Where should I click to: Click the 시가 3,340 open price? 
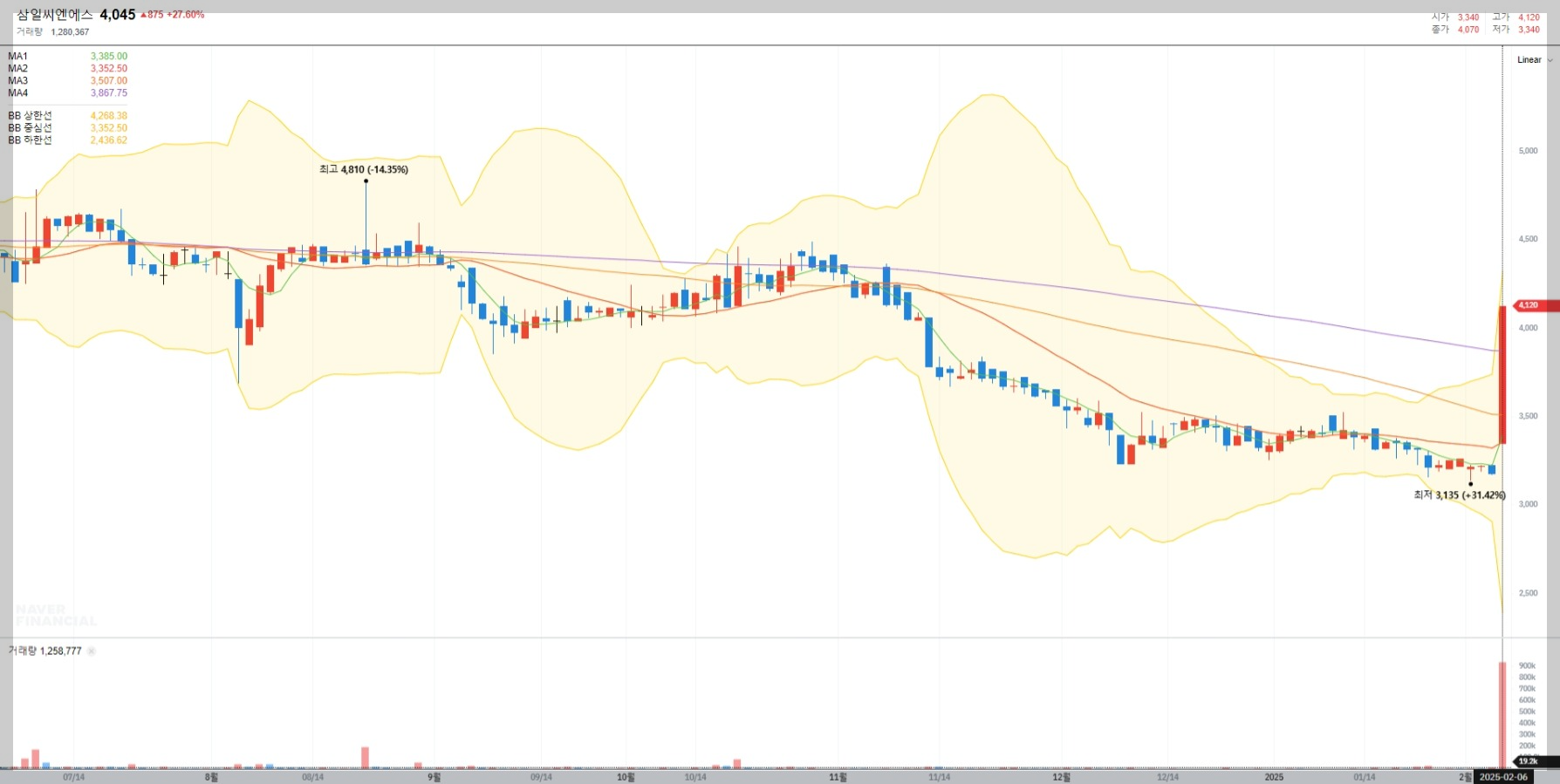tap(1455, 17)
